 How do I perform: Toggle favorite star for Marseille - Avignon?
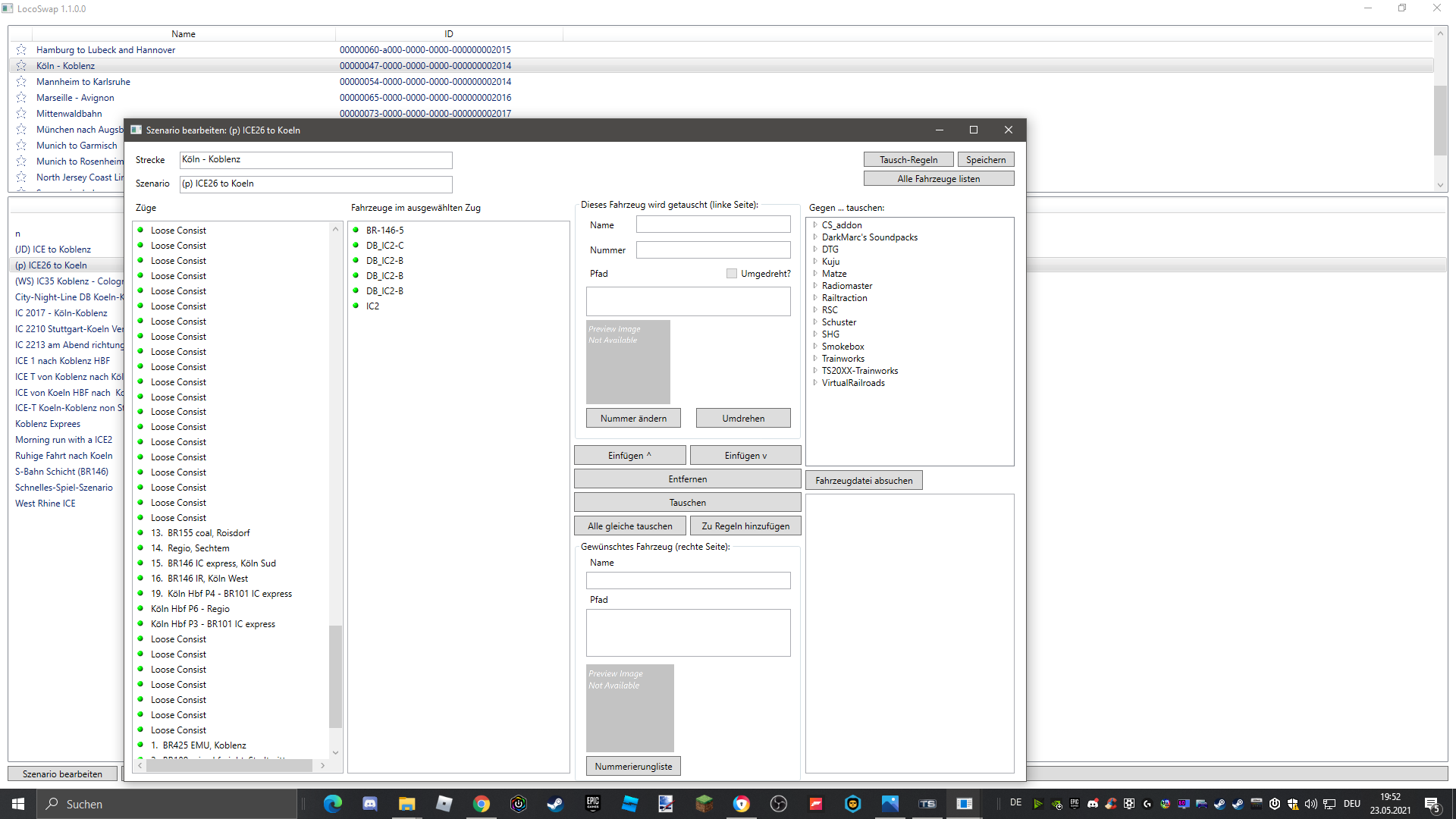pos(21,98)
